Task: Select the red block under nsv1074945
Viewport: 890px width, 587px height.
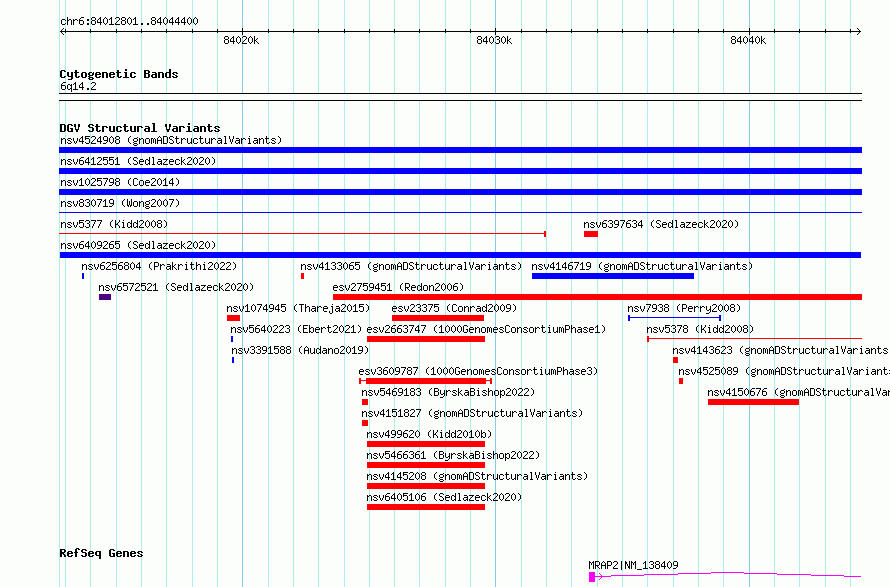Action: [233, 318]
